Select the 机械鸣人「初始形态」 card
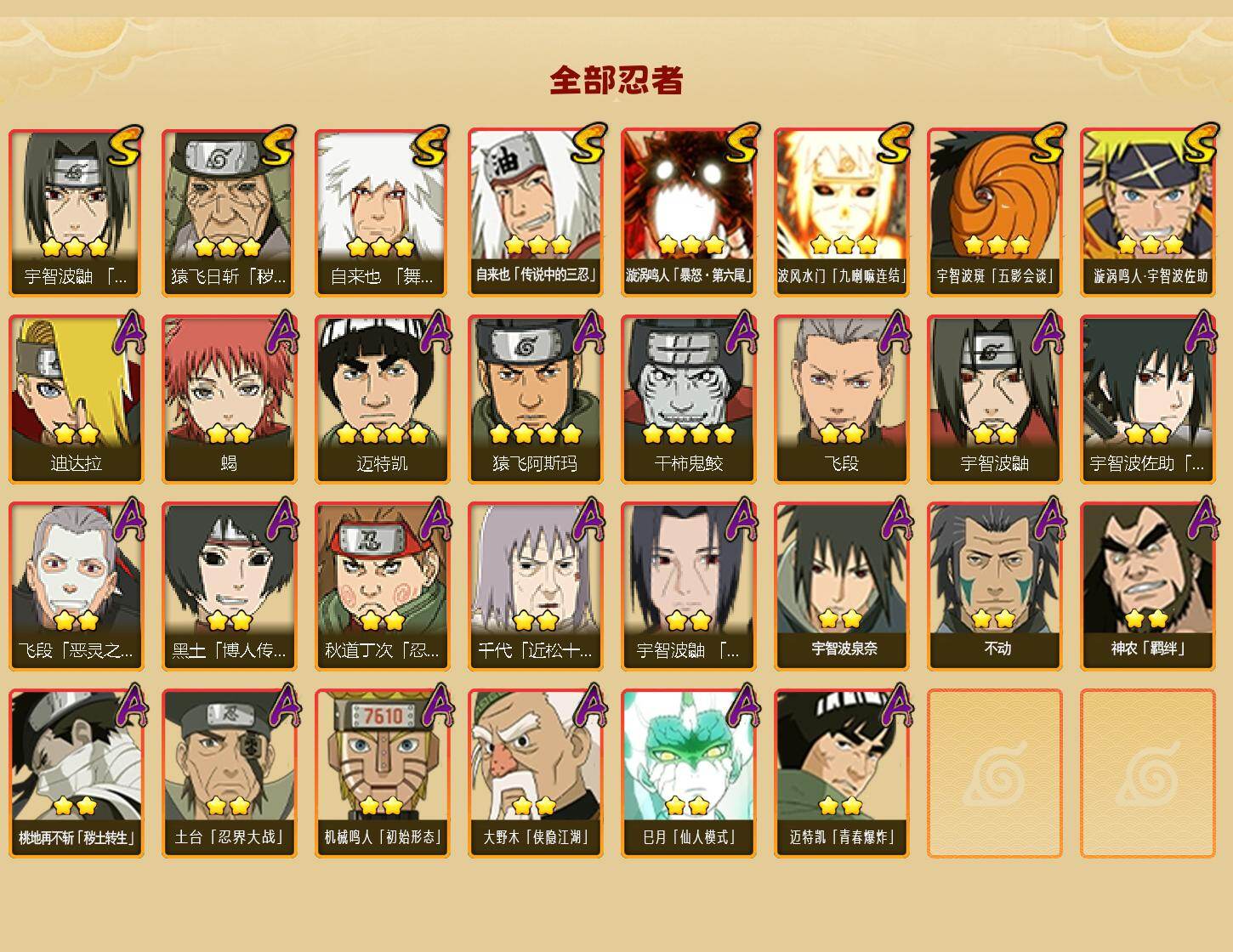The width and height of the screenshot is (1233, 952). [383, 773]
